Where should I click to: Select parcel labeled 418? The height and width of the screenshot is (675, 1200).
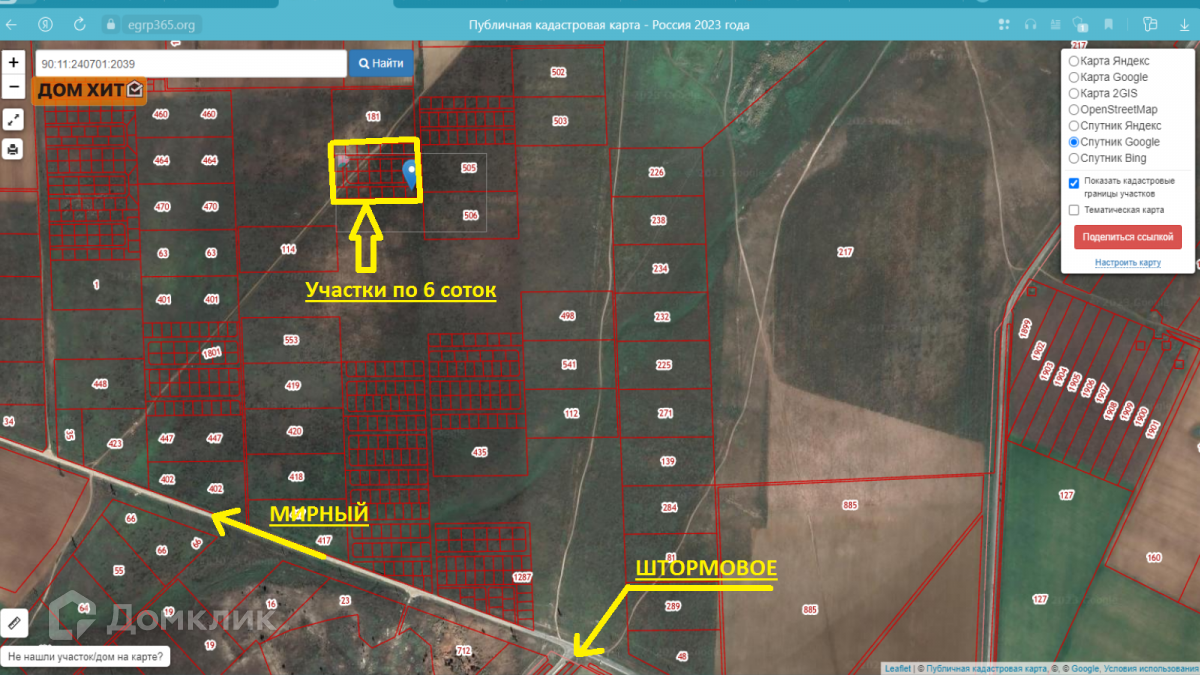tap(297, 477)
